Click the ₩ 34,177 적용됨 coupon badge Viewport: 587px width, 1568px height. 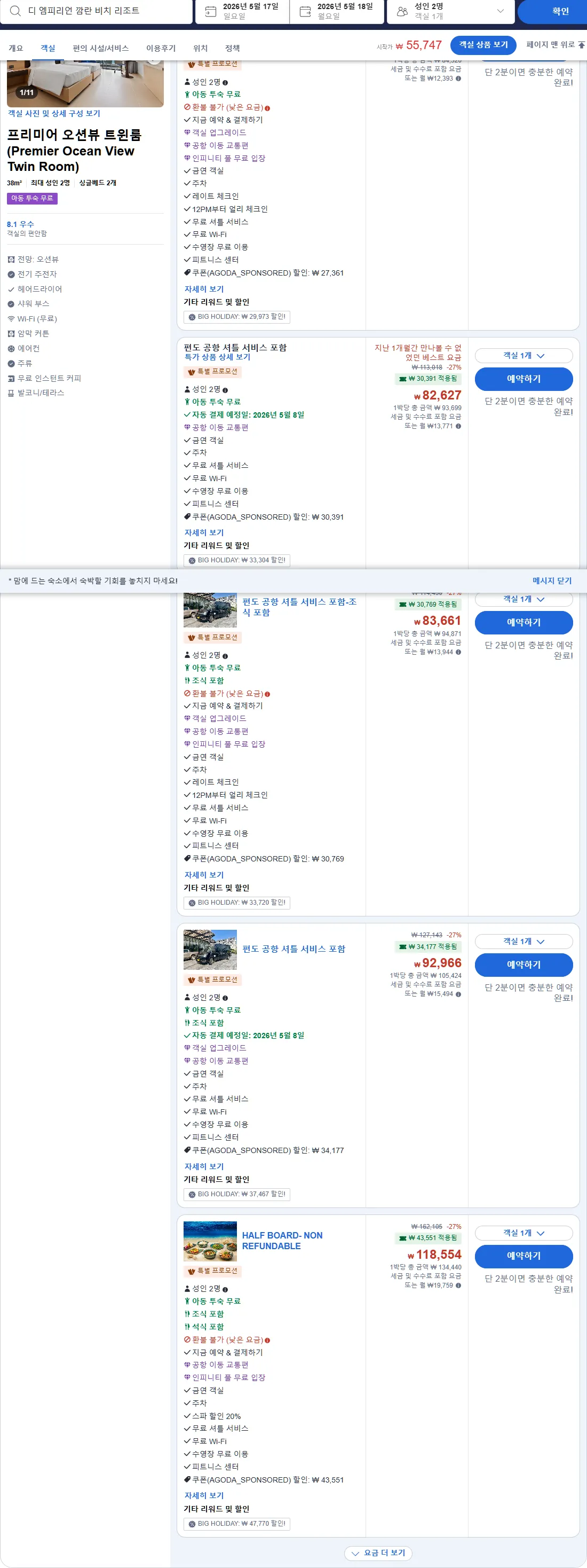(x=427, y=946)
